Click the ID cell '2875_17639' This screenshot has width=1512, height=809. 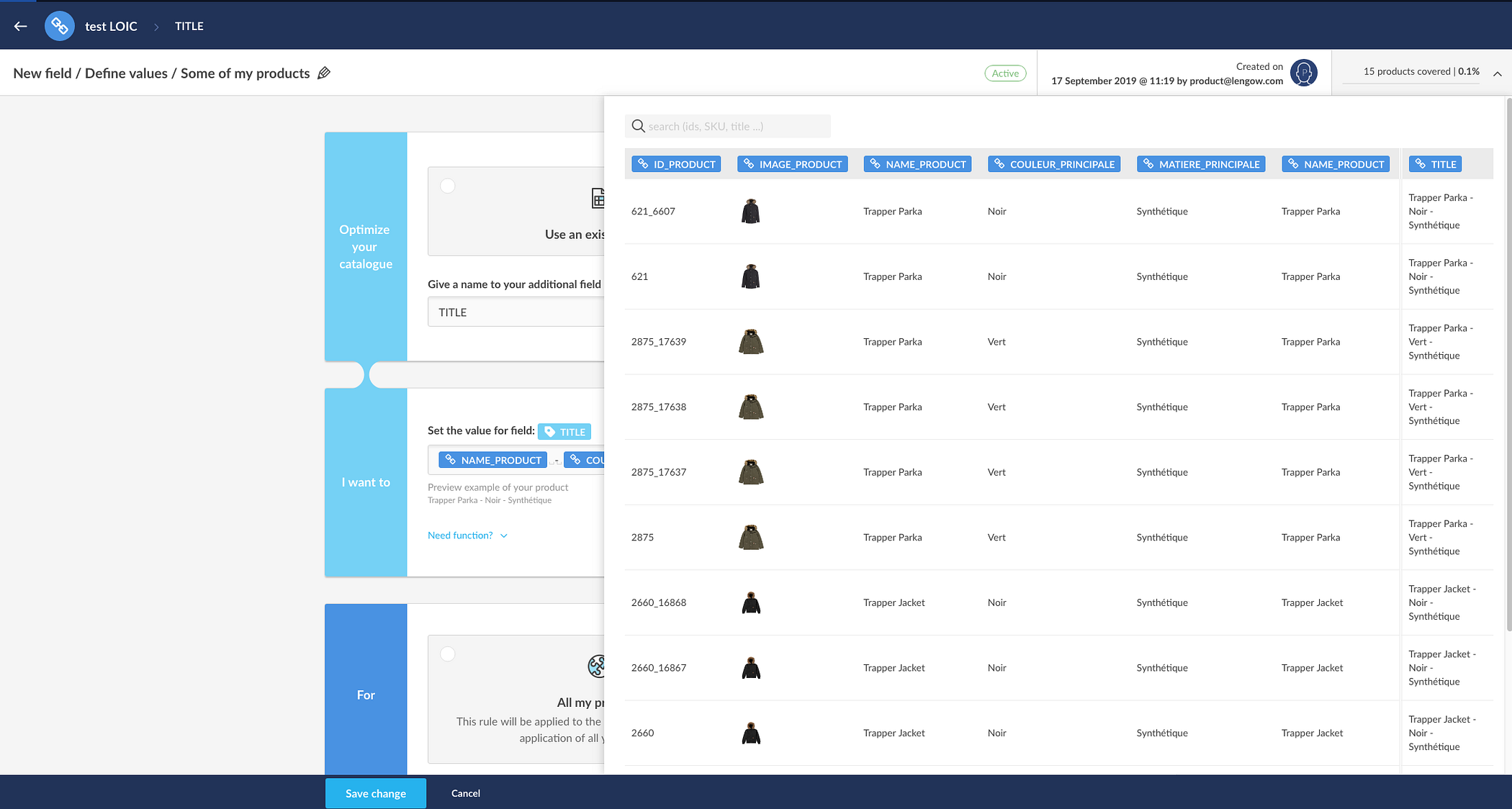point(659,342)
